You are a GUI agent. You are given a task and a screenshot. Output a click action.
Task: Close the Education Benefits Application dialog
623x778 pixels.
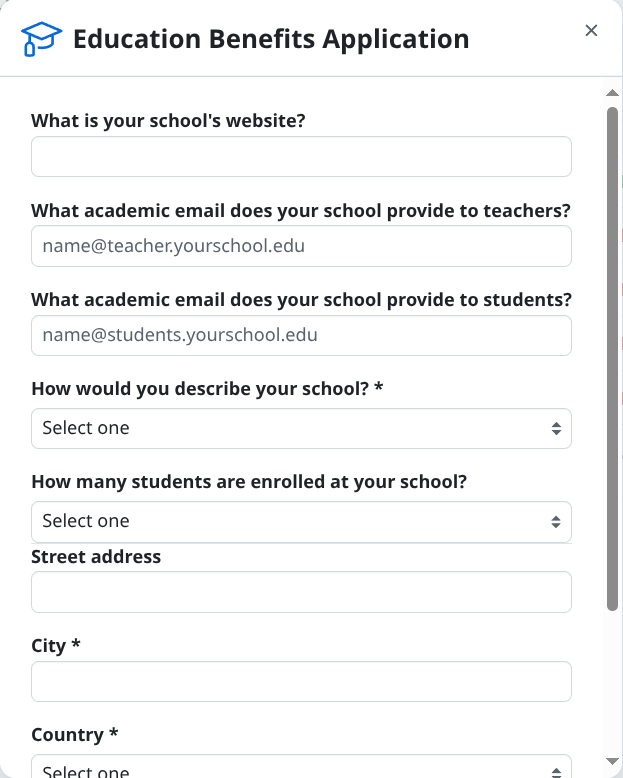(591, 31)
